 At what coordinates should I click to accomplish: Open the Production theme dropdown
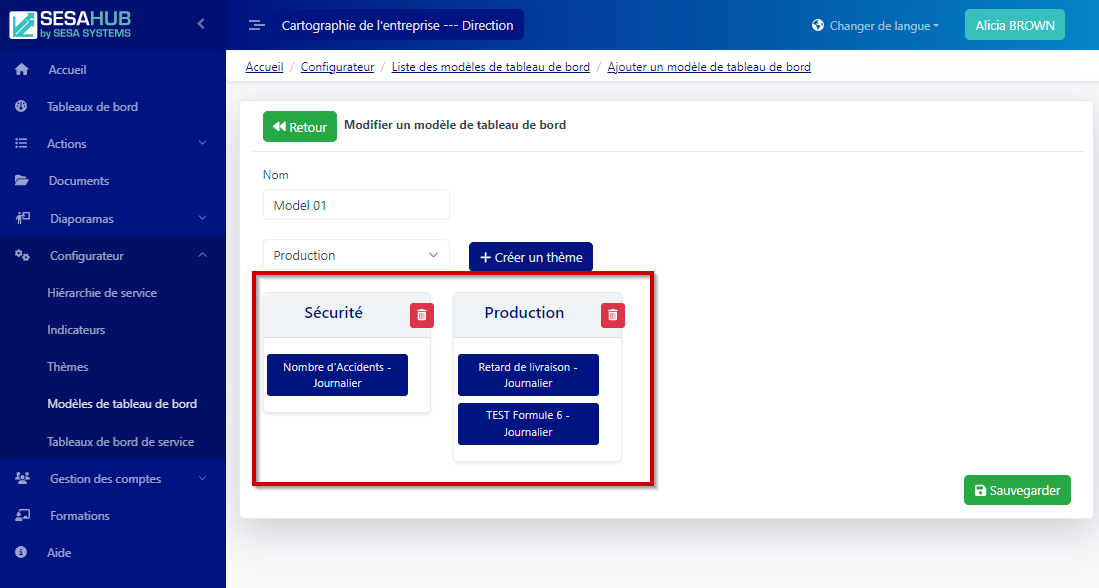tap(355, 255)
